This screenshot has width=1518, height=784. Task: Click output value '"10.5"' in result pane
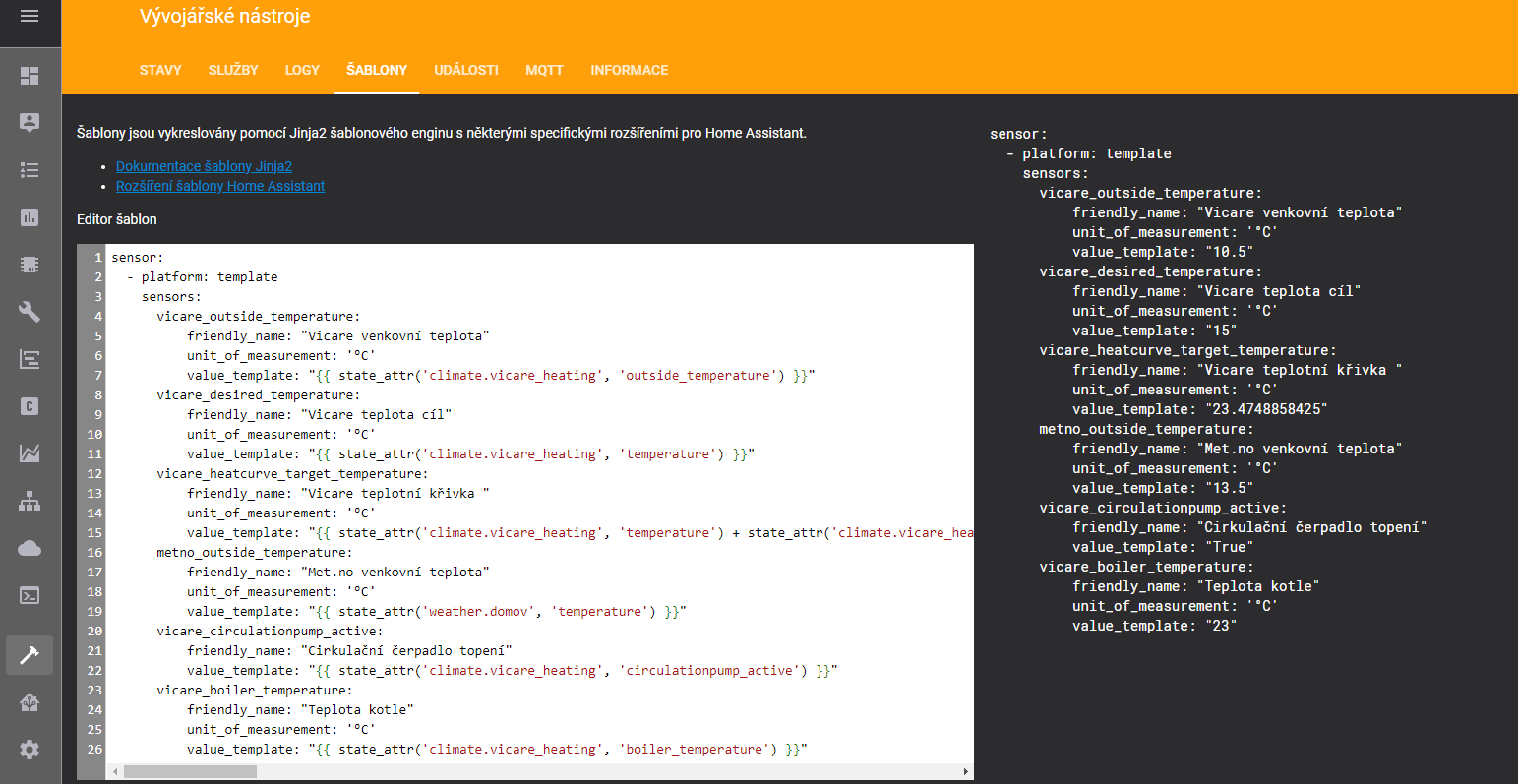tap(1230, 252)
